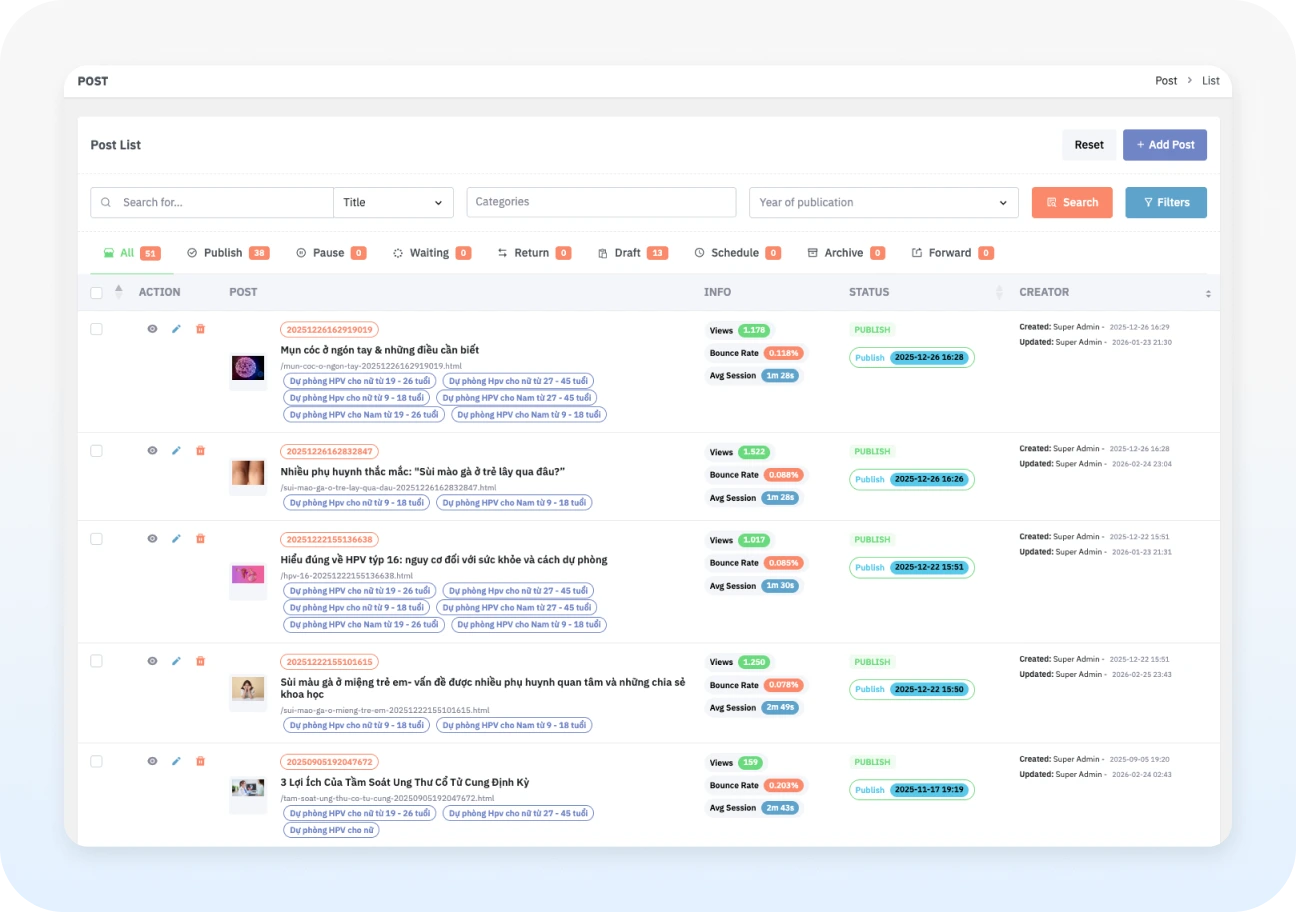The height and width of the screenshot is (912, 1296).
Task: Open the Title search-field dropdown
Action: point(393,202)
